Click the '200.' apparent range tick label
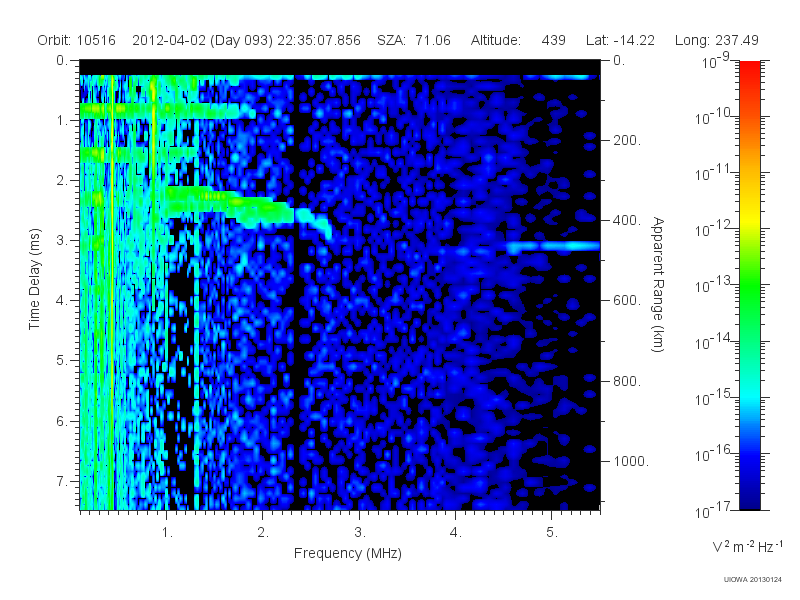 pos(626,140)
